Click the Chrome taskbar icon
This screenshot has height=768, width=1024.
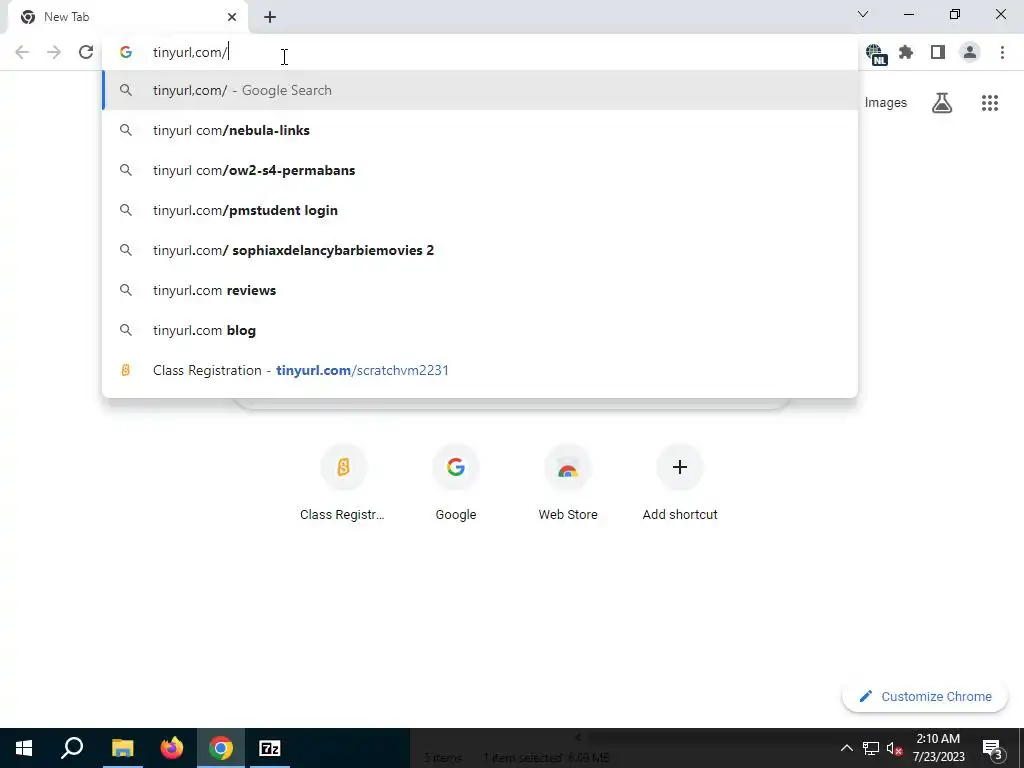221,748
